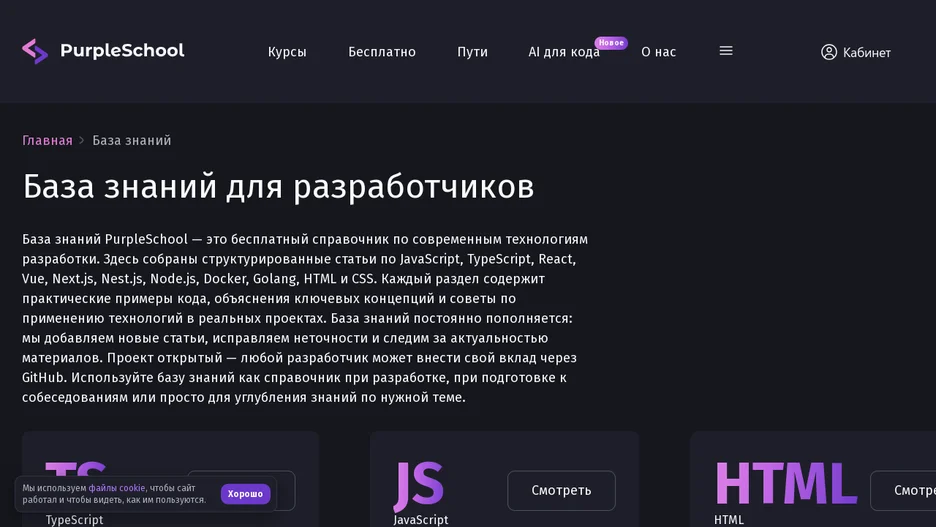Click the breadcrumb chevron separator
This screenshot has width=936, height=527.
(82, 140)
